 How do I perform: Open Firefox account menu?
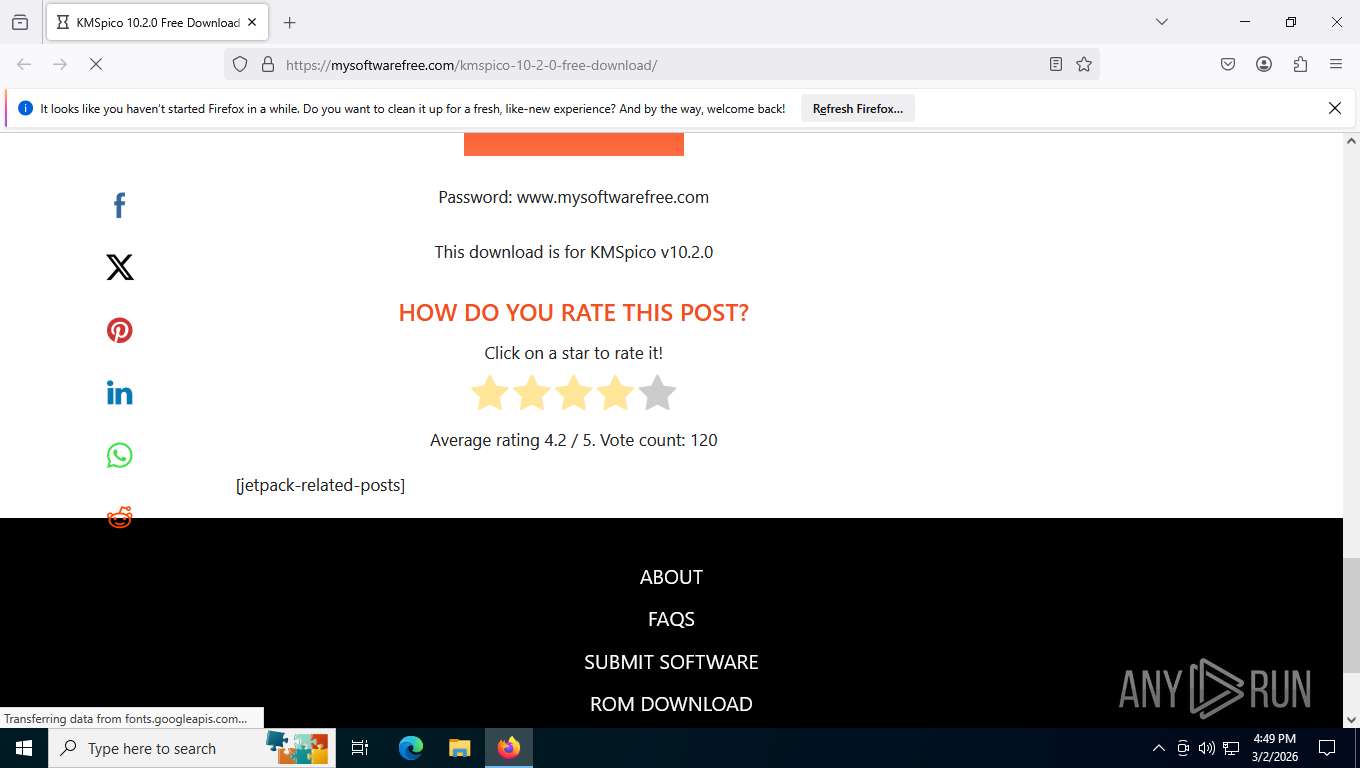click(x=1264, y=64)
